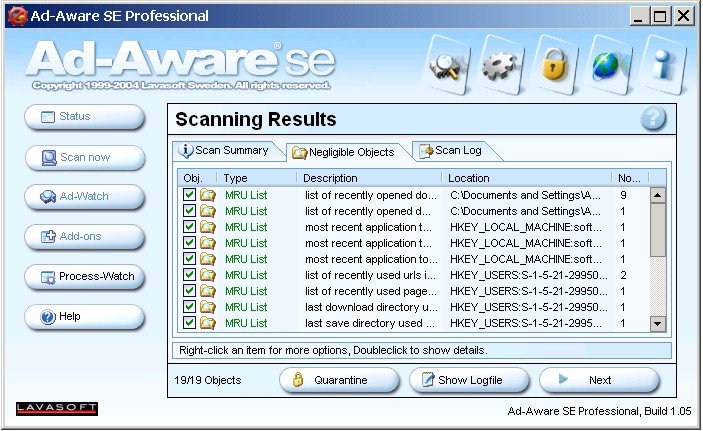Open the Status page
Image resolution: width=703 pixels, height=431 pixels.
tap(84, 117)
